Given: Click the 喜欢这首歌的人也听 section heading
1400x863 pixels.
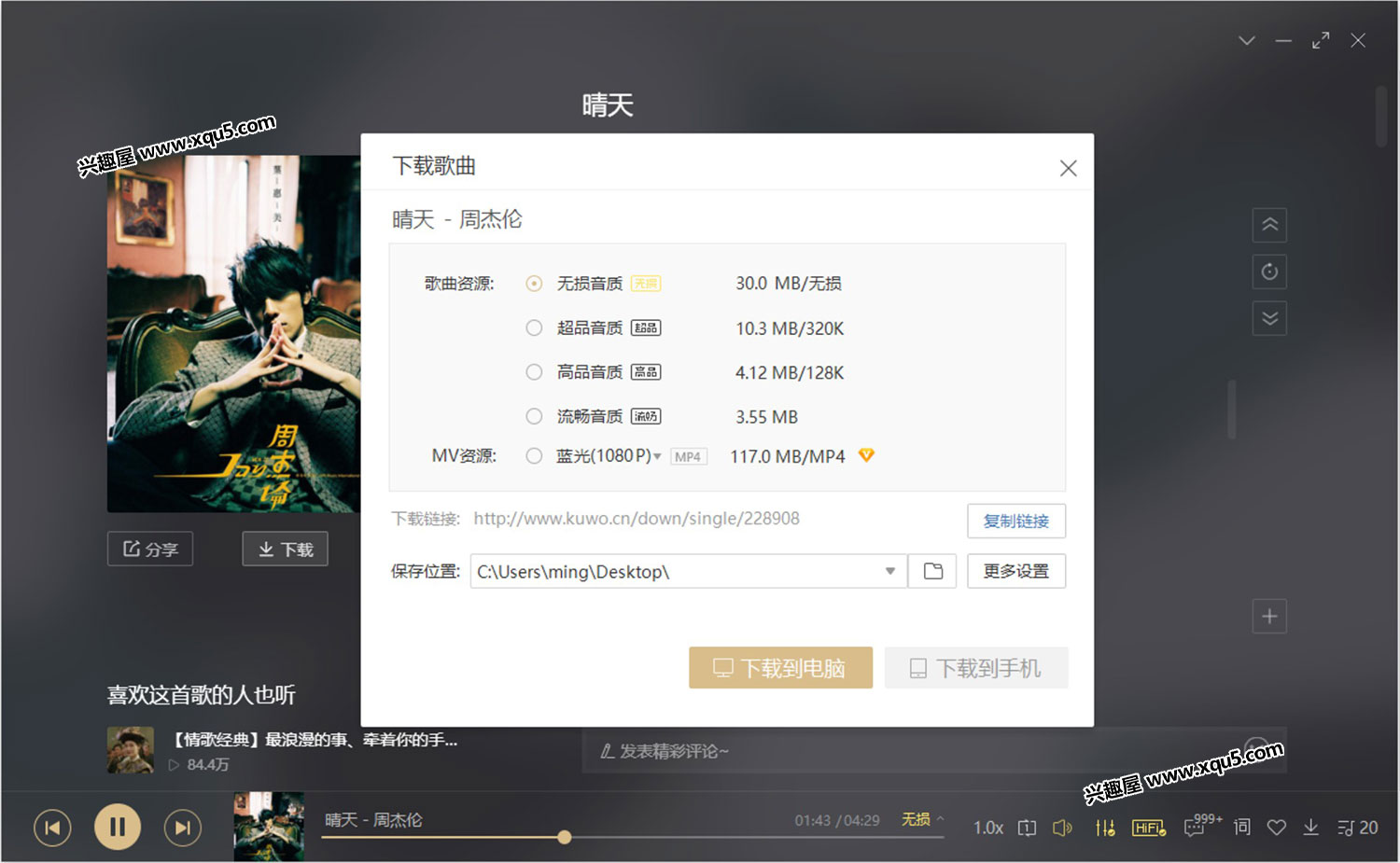Looking at the screenshot, I should click(202, 695).
